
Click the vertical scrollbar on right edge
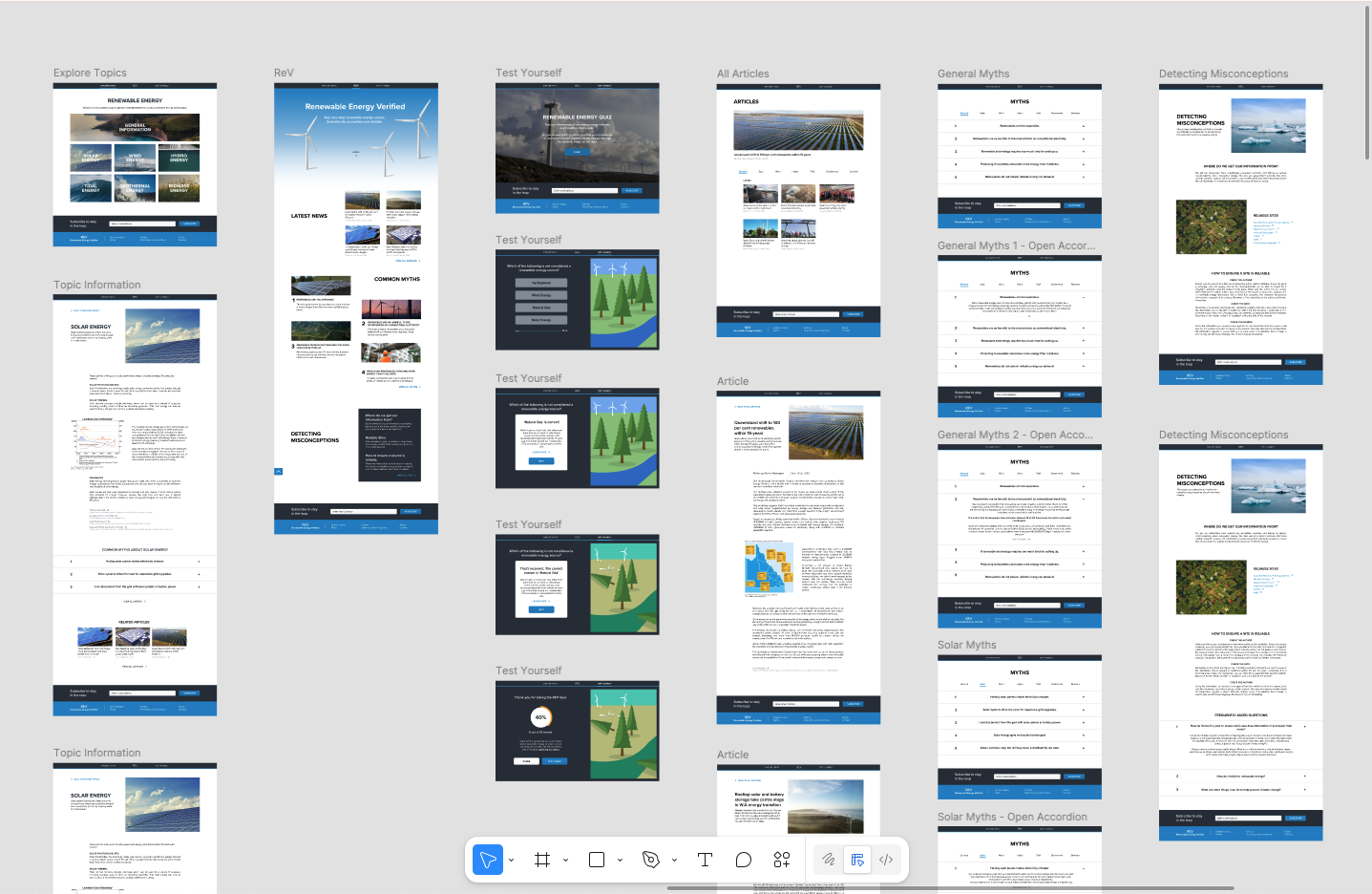(x=1367, y=81)
